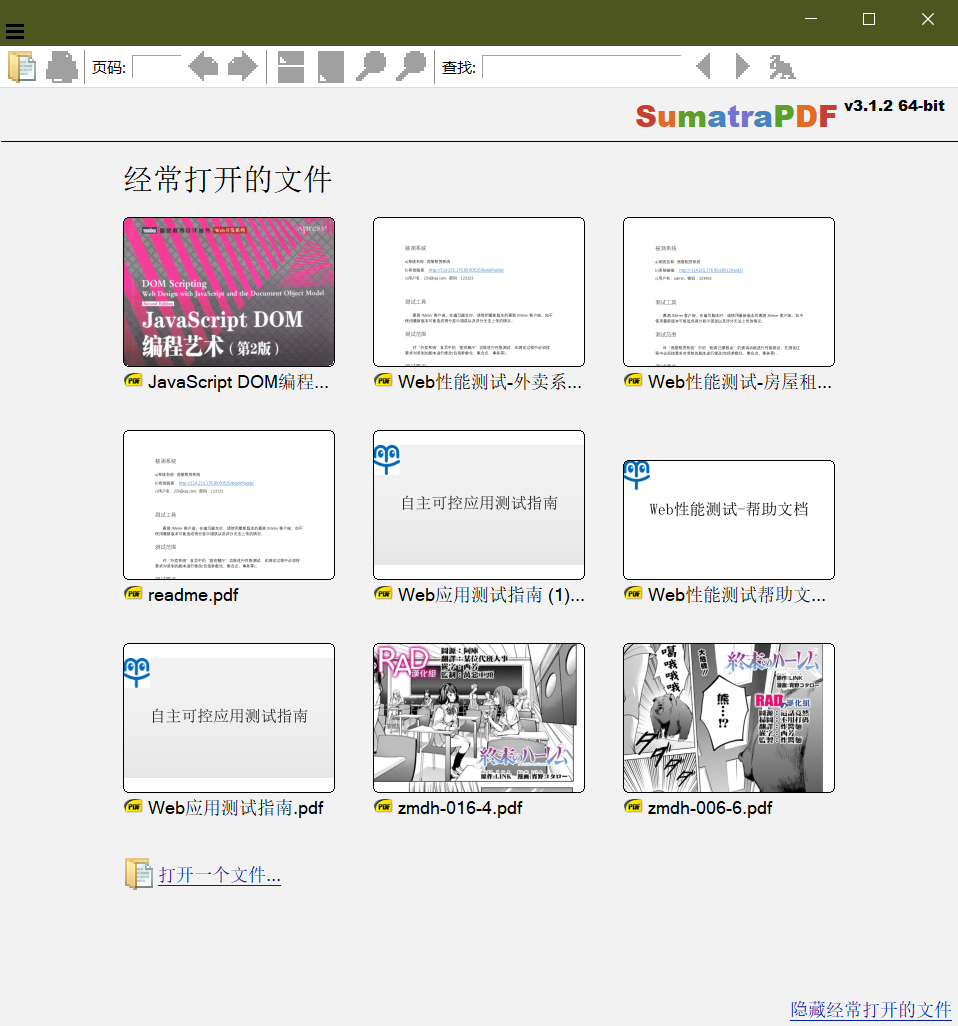This screenshot has width=958, height=1026.
Task: Click the SumatraPDF logo
Action: [x=736, y=116]
